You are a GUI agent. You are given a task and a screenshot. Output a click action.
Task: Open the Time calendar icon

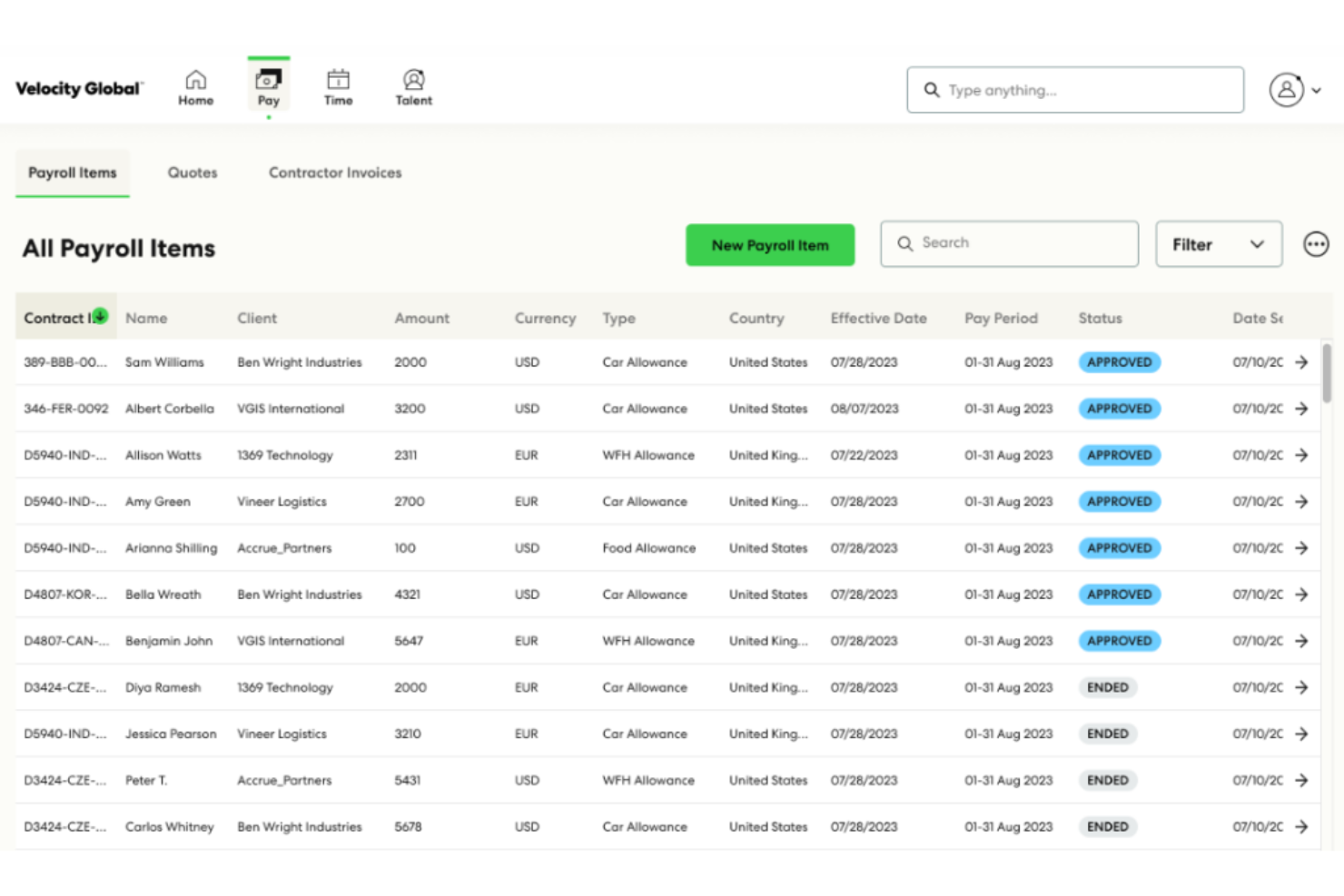[x=338, y=88]
